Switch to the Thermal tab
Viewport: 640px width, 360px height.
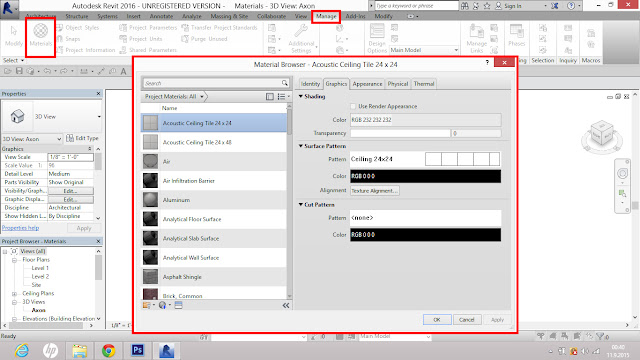424,84
